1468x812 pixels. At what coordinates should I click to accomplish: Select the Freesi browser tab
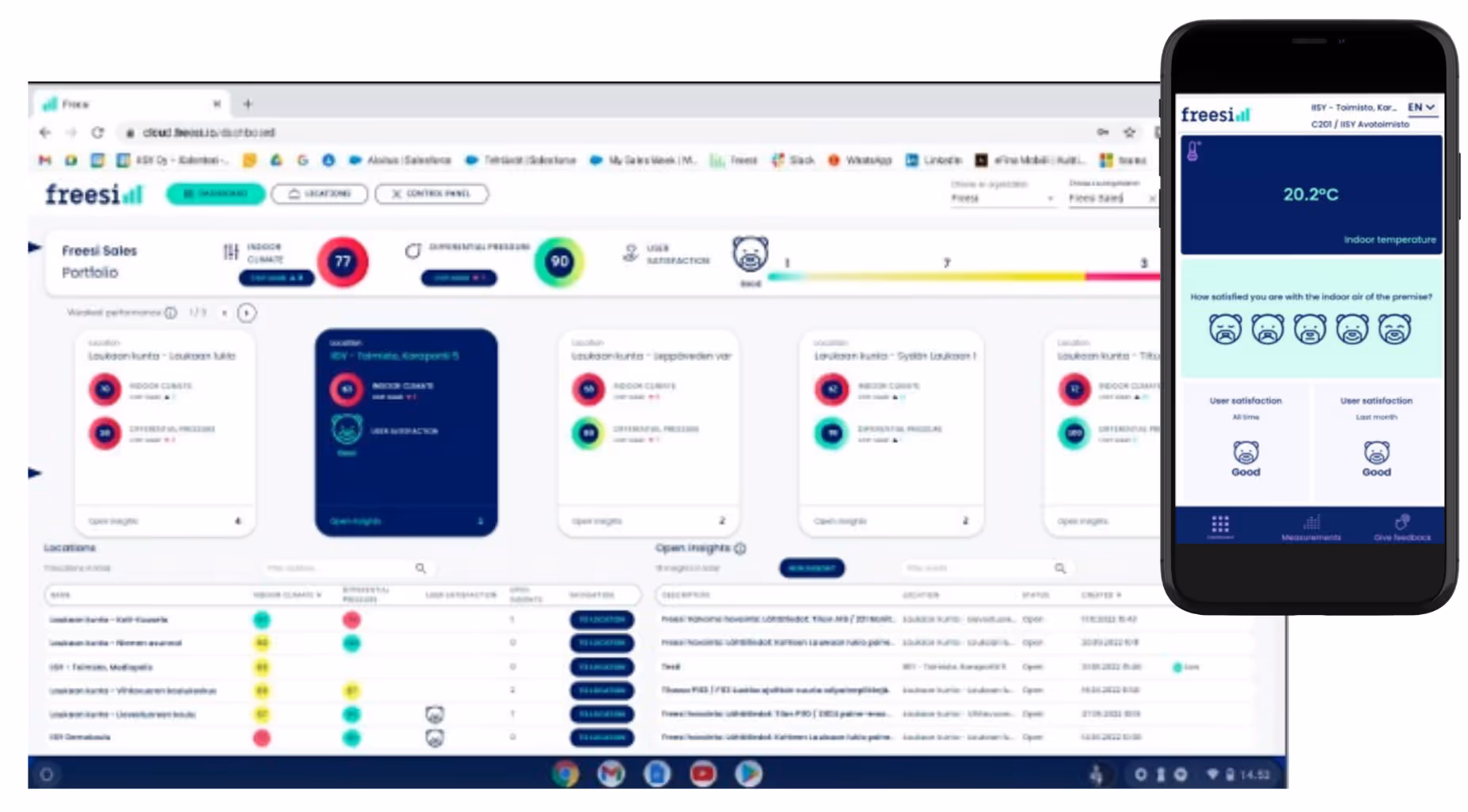tap(131, 104)
